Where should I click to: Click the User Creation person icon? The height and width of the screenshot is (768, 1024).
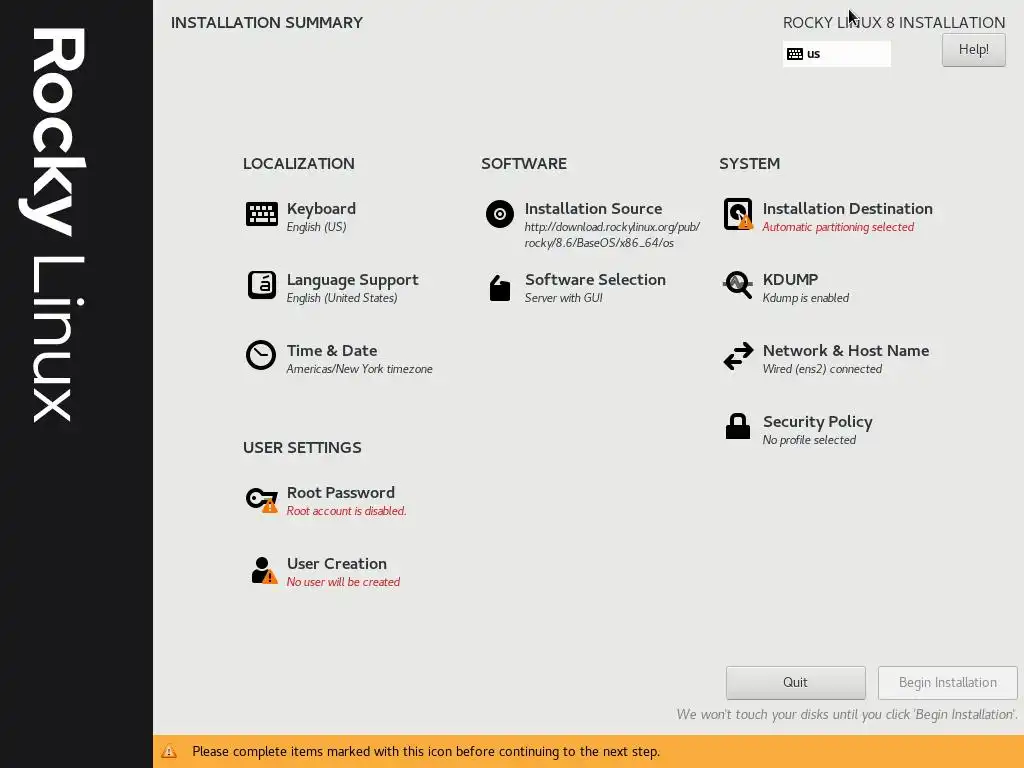pos(264,570)
